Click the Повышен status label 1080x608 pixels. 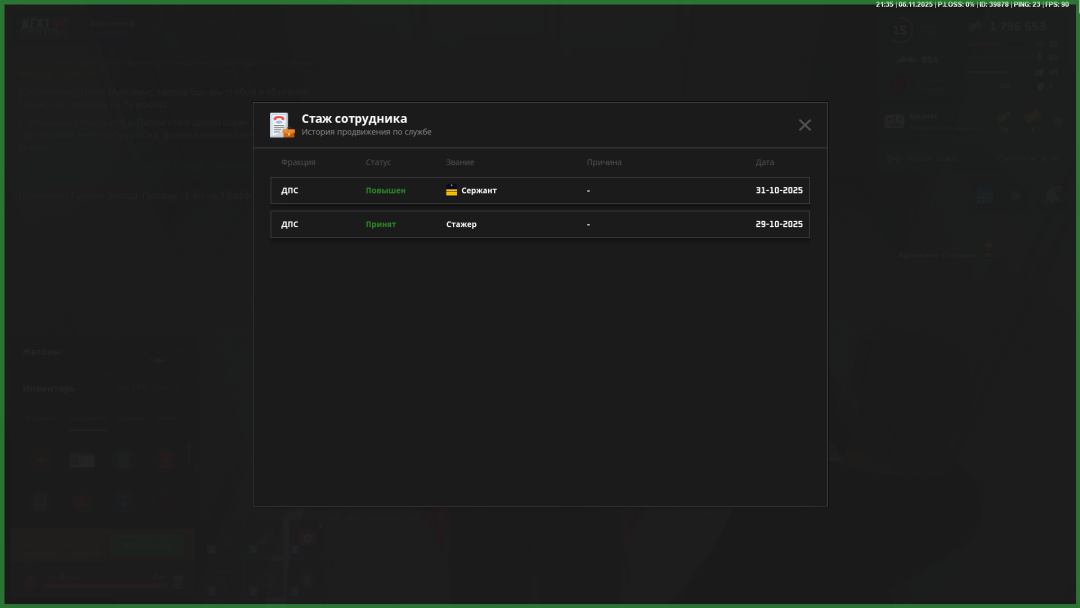(385, 191)
